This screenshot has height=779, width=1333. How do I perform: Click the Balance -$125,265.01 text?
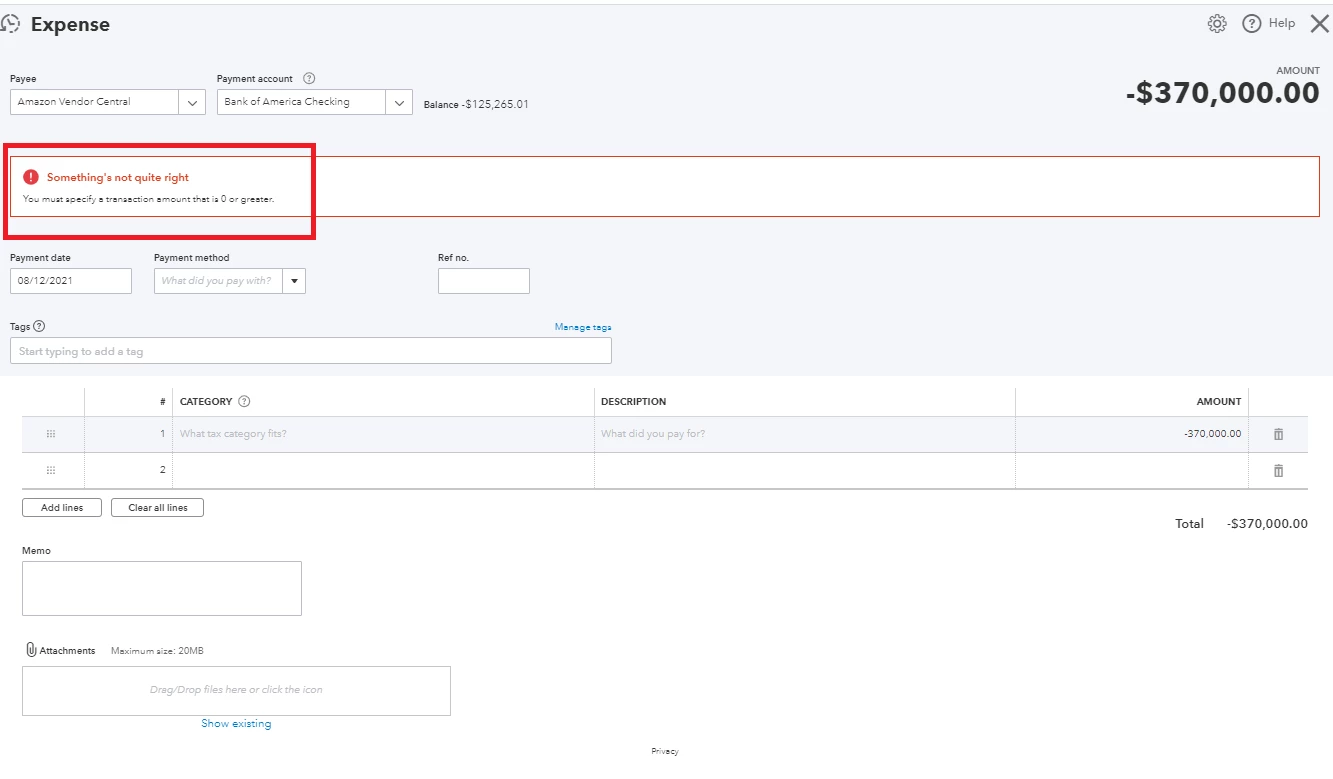pyautogui.click(x=476, y=104)
